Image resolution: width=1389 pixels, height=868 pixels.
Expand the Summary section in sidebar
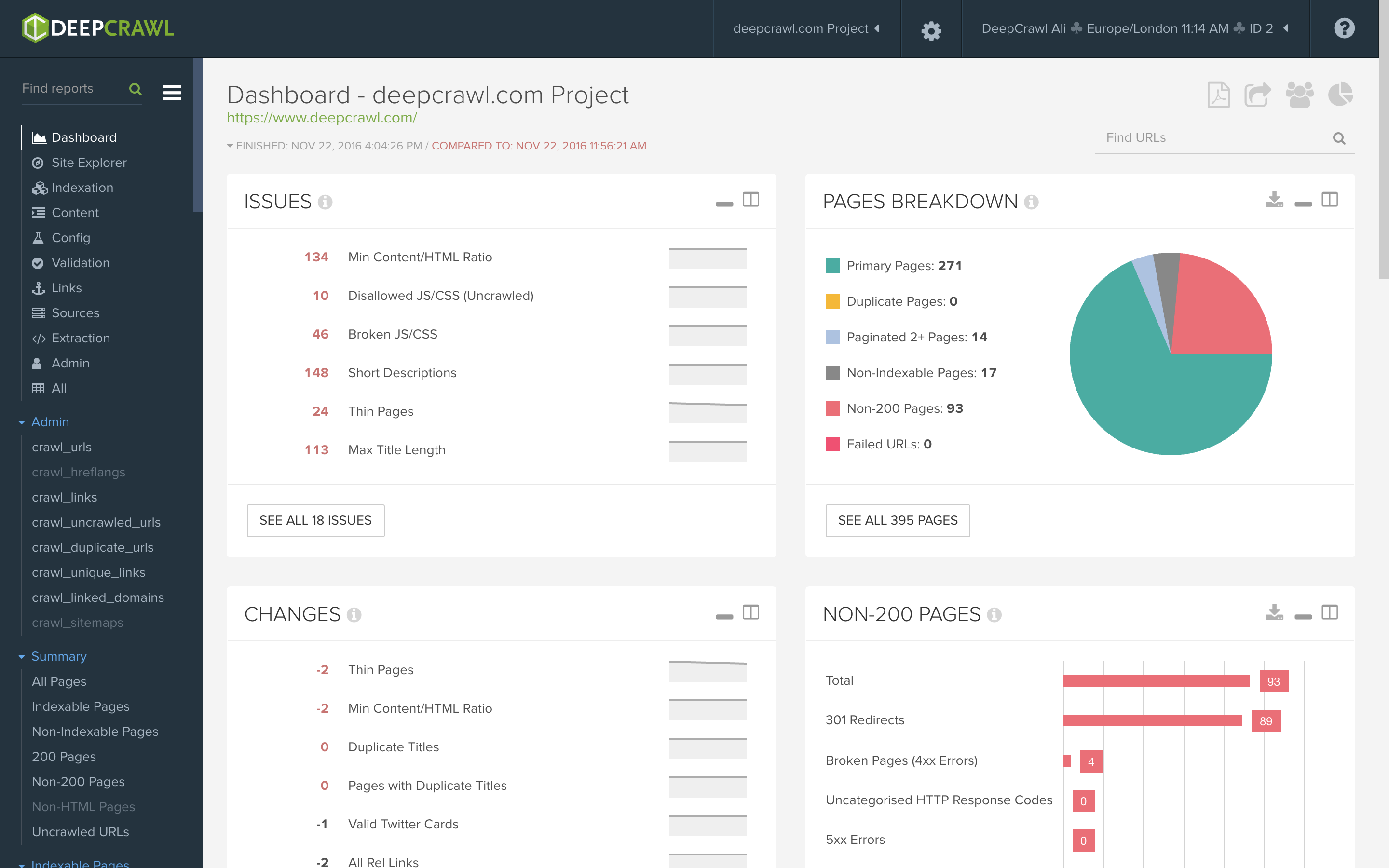coord(59,656)
